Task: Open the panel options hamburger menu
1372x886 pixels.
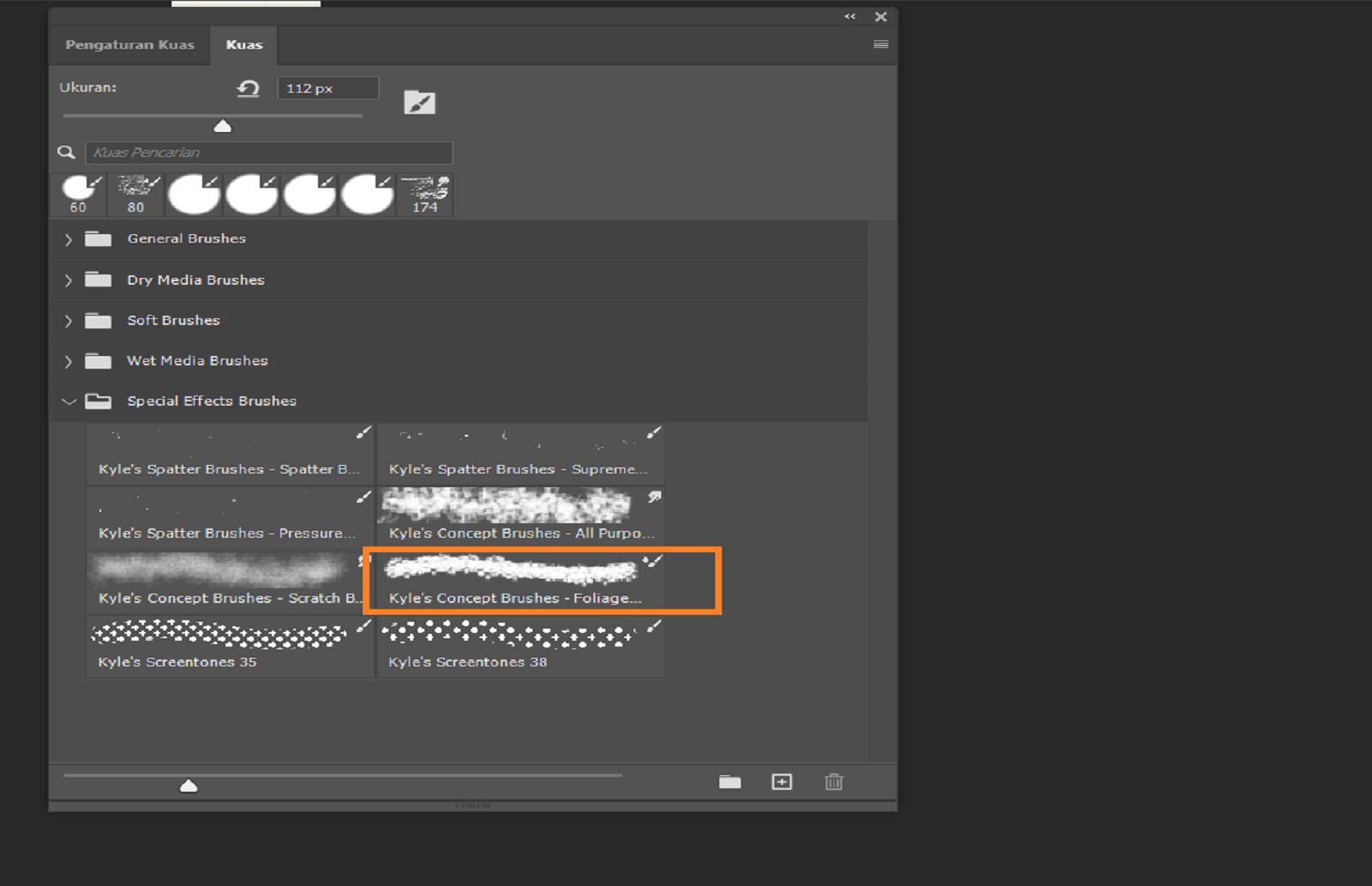Action: click(880, 44)
